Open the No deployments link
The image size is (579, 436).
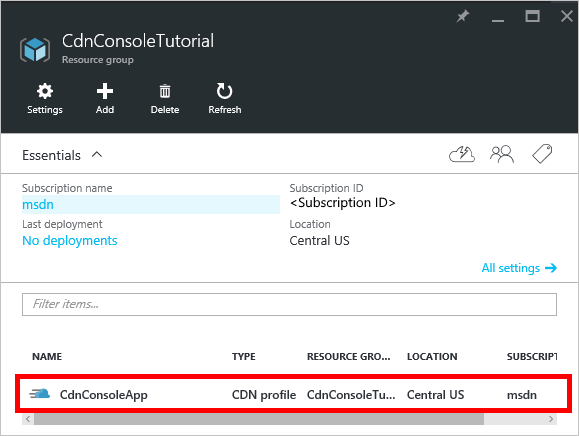click(x=70, y=241)
